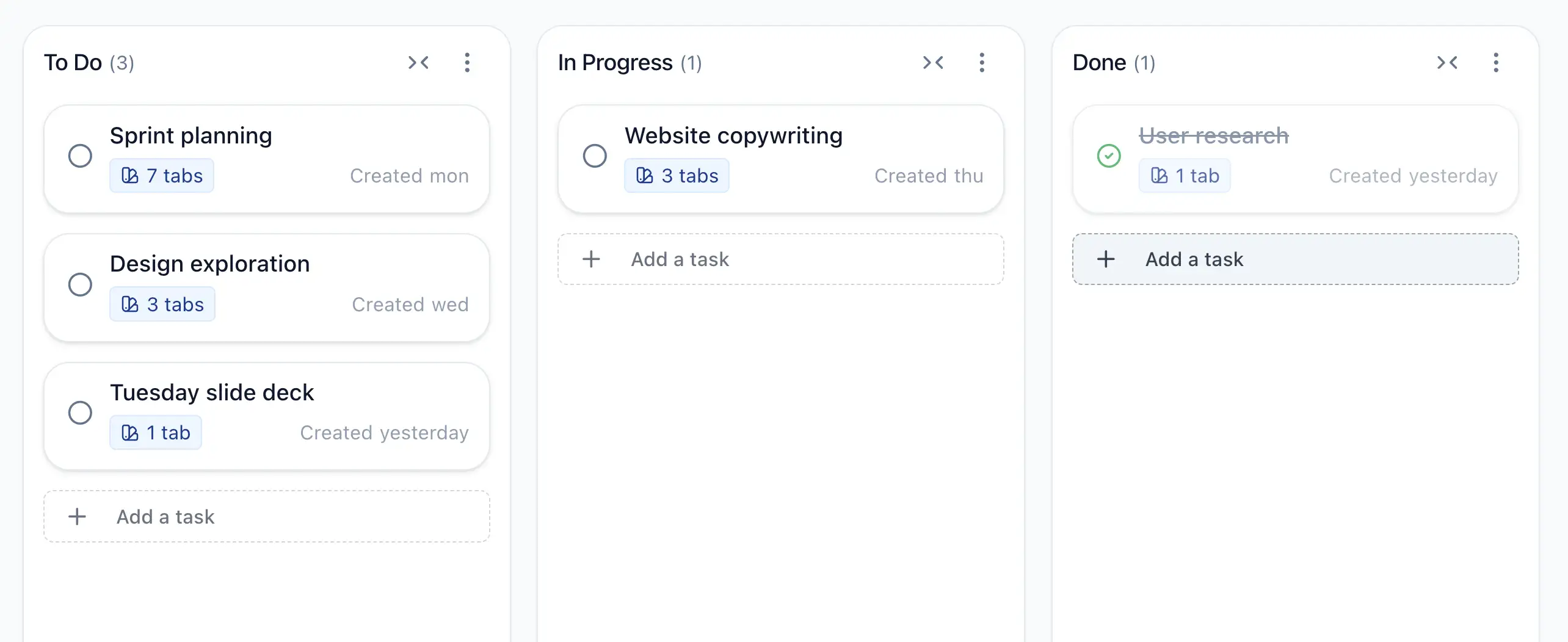The image size is (1568, 642).
Task: Mark Tuesday slide deck as complete
Action: pos(80,413)
